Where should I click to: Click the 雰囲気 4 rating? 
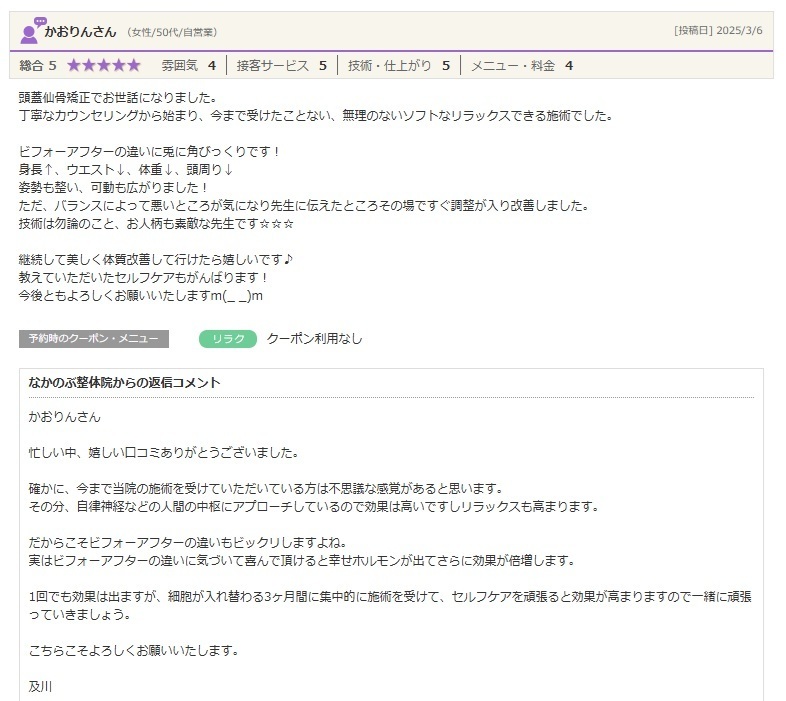[188, 66]
